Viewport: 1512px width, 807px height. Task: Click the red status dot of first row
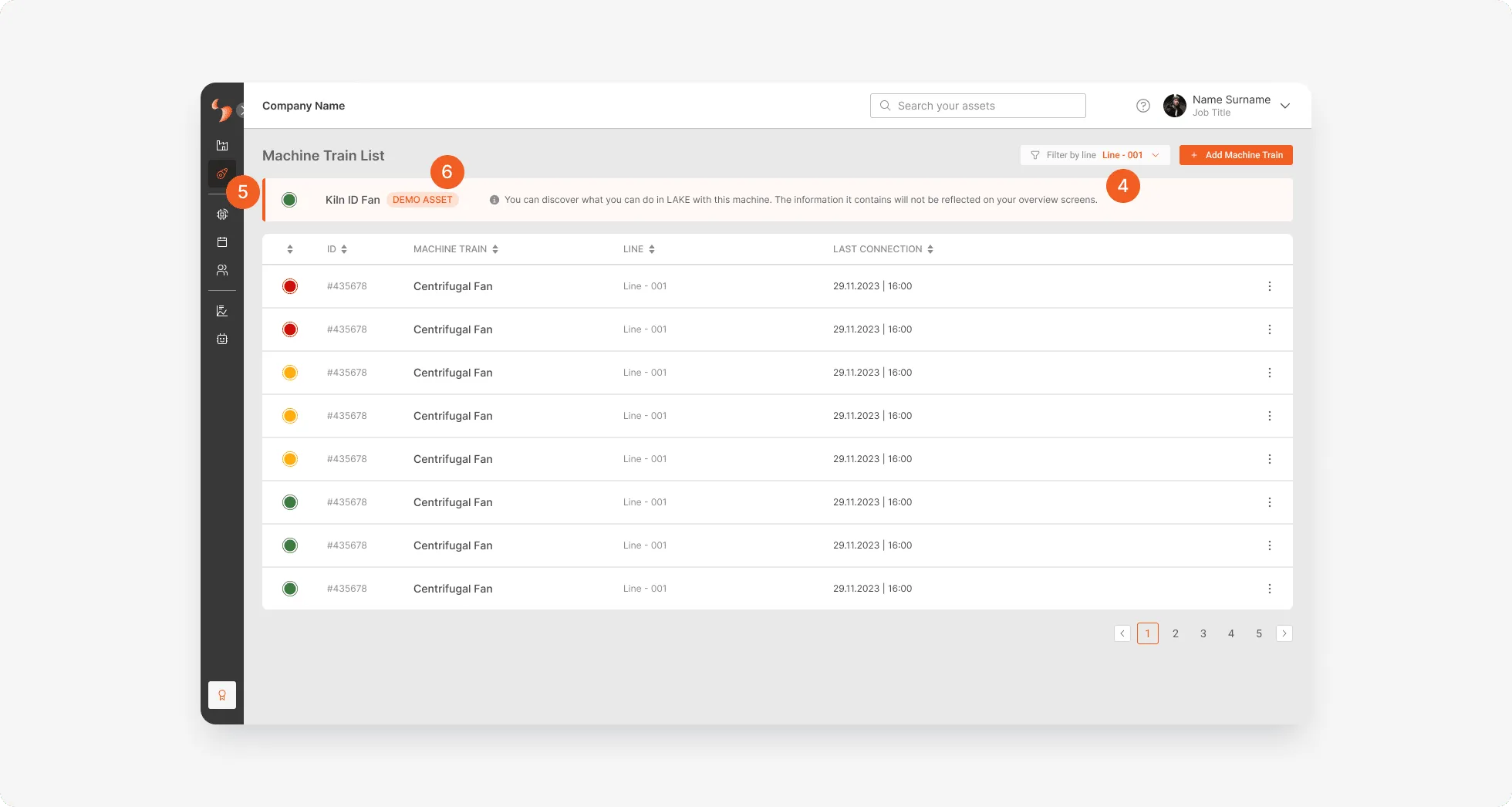coord(290,286)
